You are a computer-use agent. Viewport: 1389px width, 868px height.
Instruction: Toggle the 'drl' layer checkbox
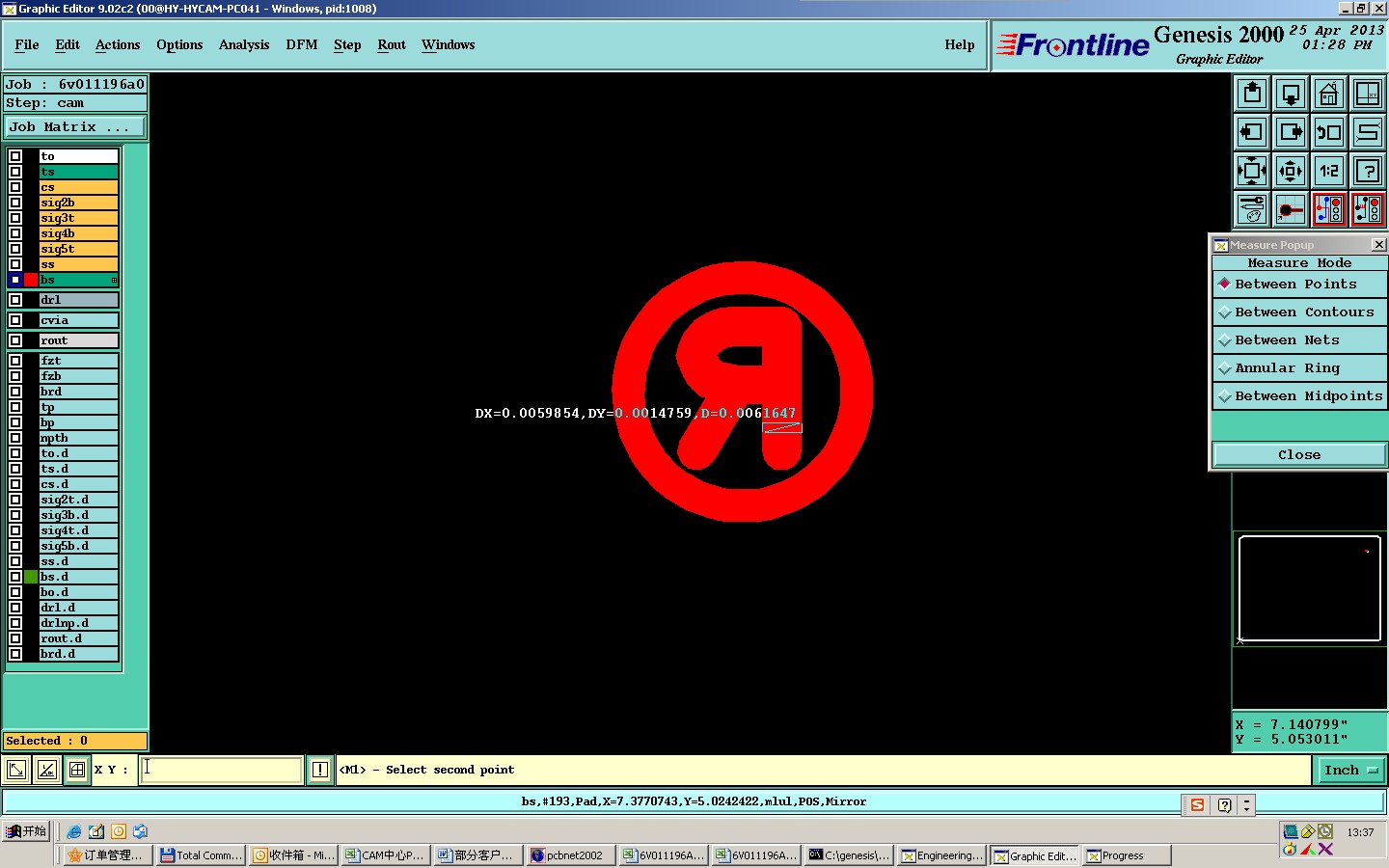click(15, 300)
